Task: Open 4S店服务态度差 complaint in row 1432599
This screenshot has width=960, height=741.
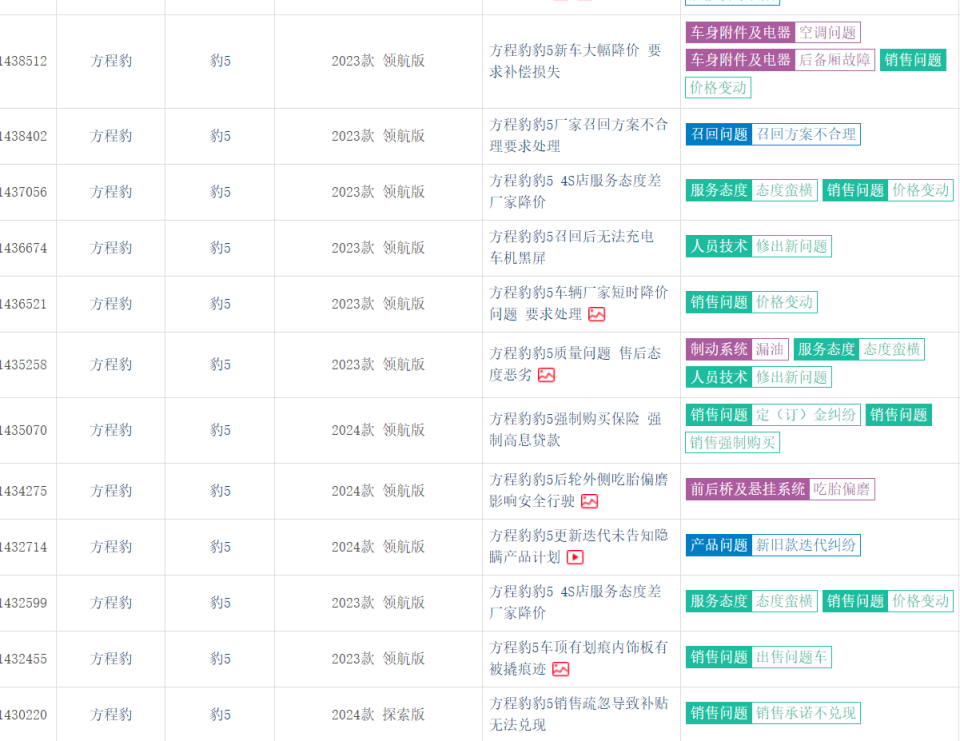Action: point(575,603)
